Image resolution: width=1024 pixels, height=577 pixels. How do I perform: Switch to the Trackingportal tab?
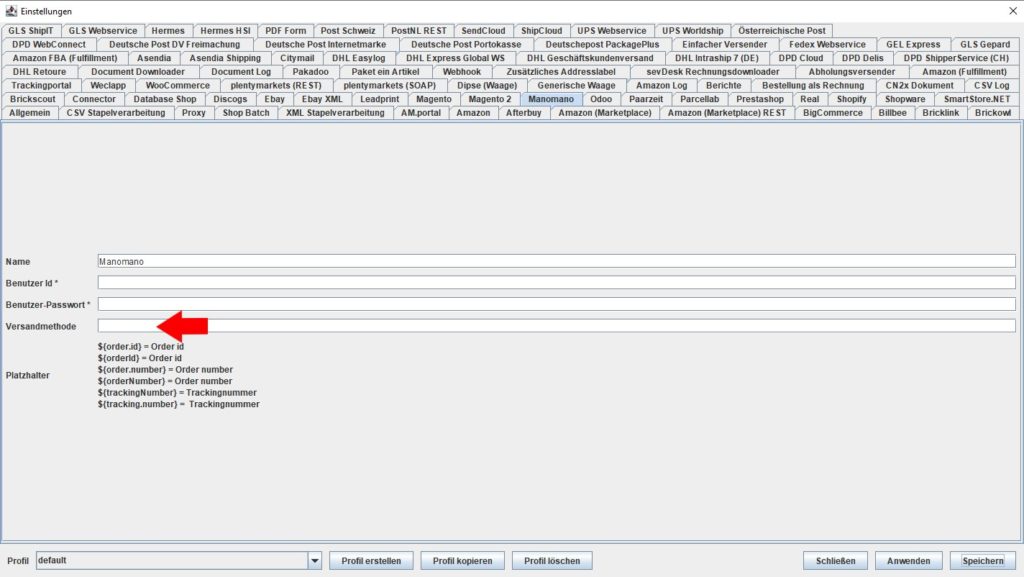[x=41, y=86]
